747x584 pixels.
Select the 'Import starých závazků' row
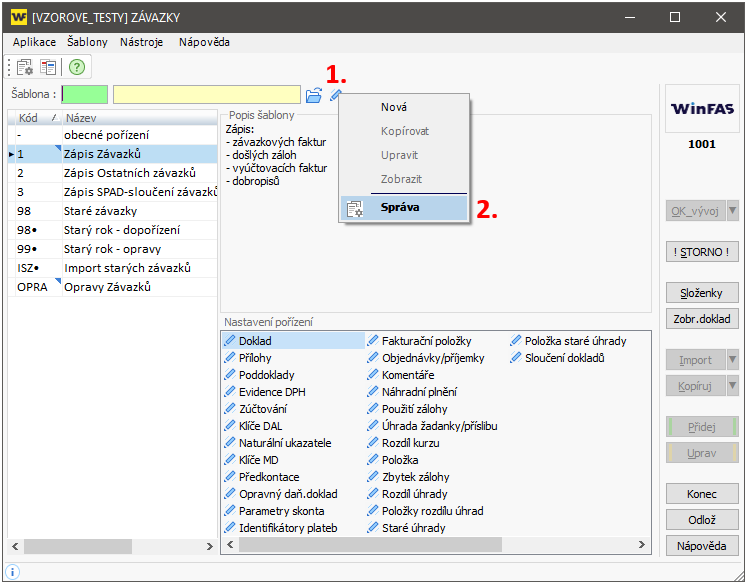tap(113, 268)
